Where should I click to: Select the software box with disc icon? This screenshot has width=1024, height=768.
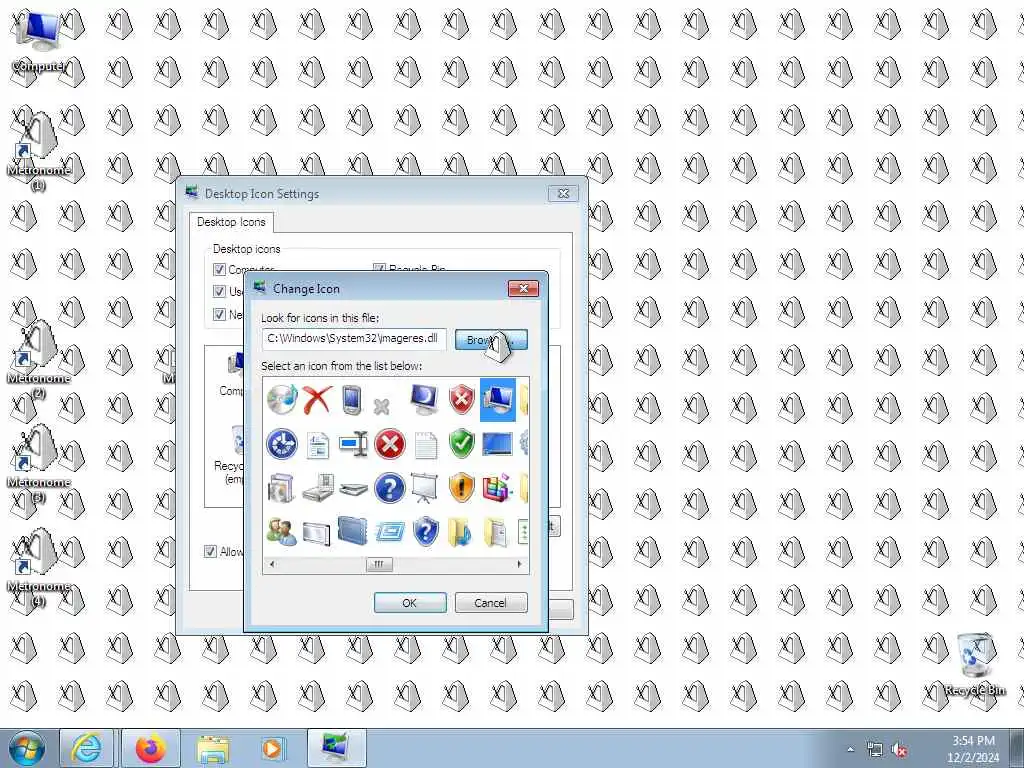tap(282, 488)
